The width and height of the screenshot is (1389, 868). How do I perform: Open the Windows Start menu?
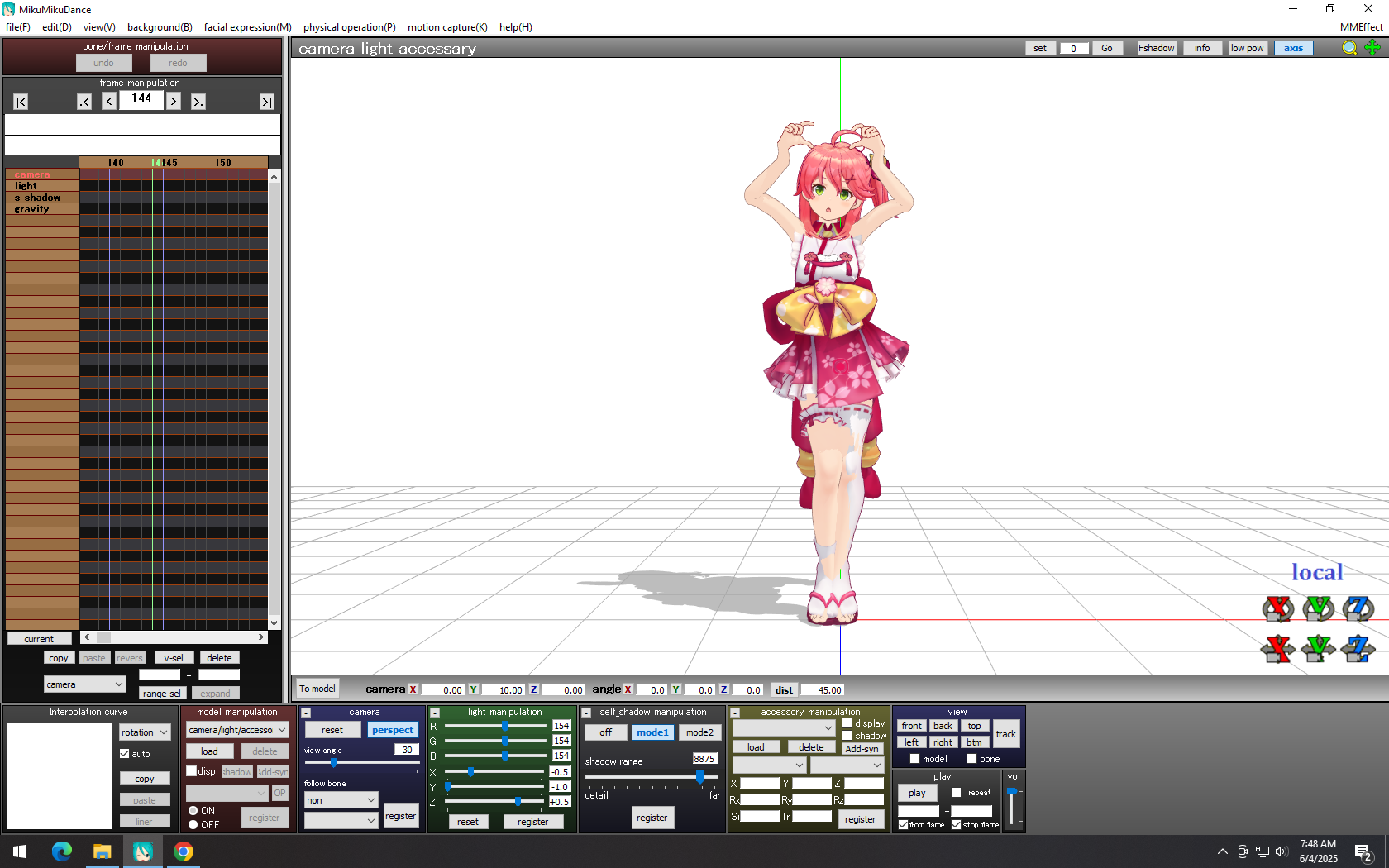tap(20, 851)
